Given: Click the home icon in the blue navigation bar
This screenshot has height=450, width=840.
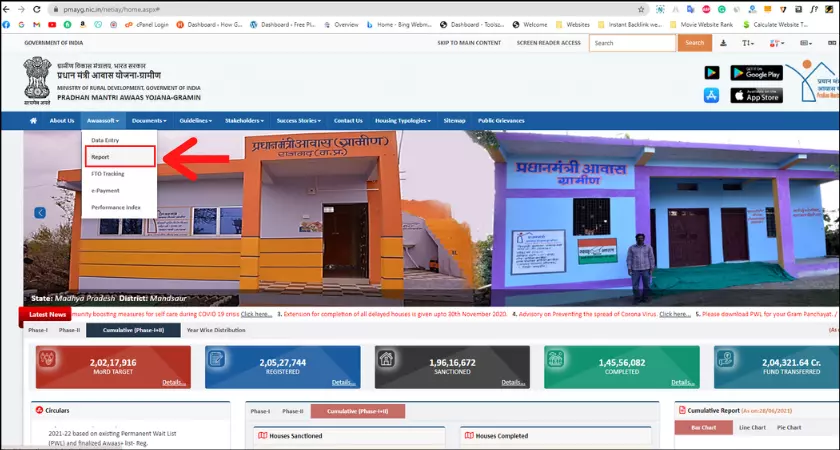Looking at the screenshot, I should click(x=33, y=121).
